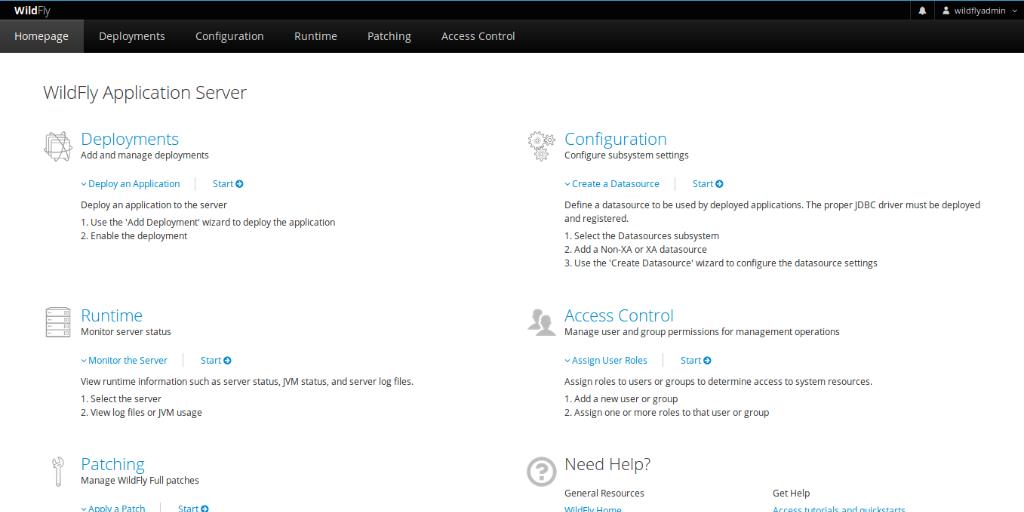1024x512 pixels.
Task: Open the Deployments section heading link
Action: [x=129, y=139]
